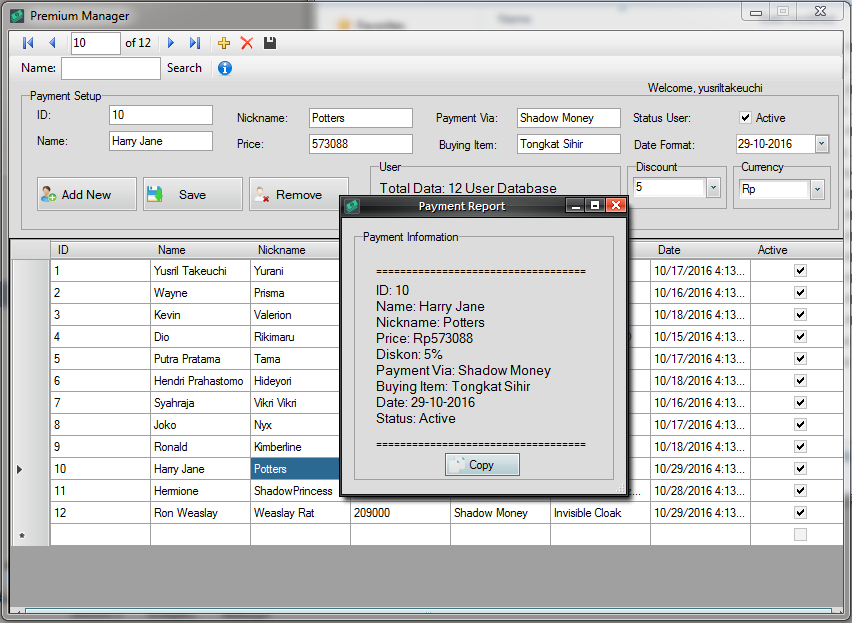
Task: Click the Remove button
Action: [x=298, y=194]
